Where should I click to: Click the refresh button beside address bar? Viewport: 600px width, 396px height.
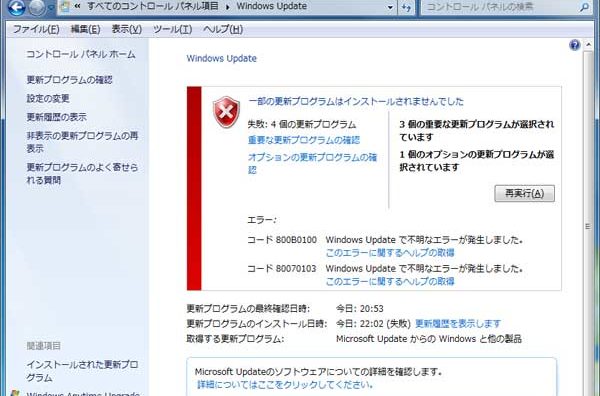(x=406, y=7)
